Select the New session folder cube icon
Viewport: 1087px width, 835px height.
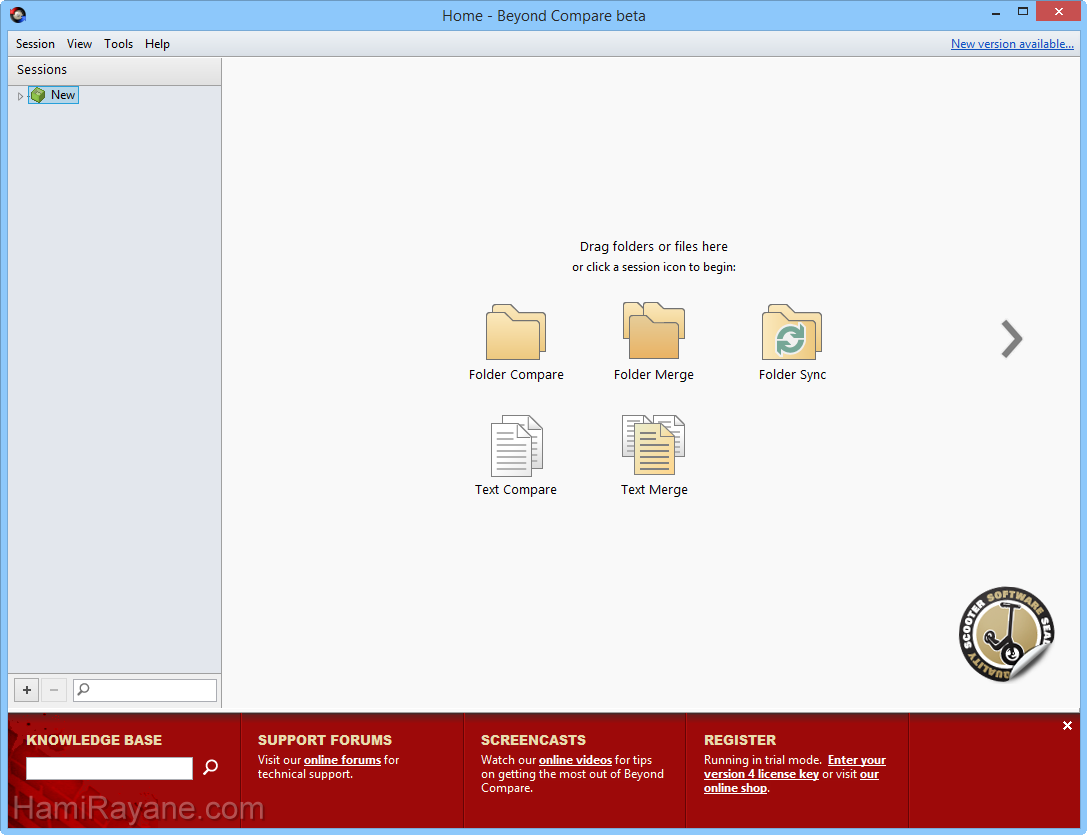point(38,95)
